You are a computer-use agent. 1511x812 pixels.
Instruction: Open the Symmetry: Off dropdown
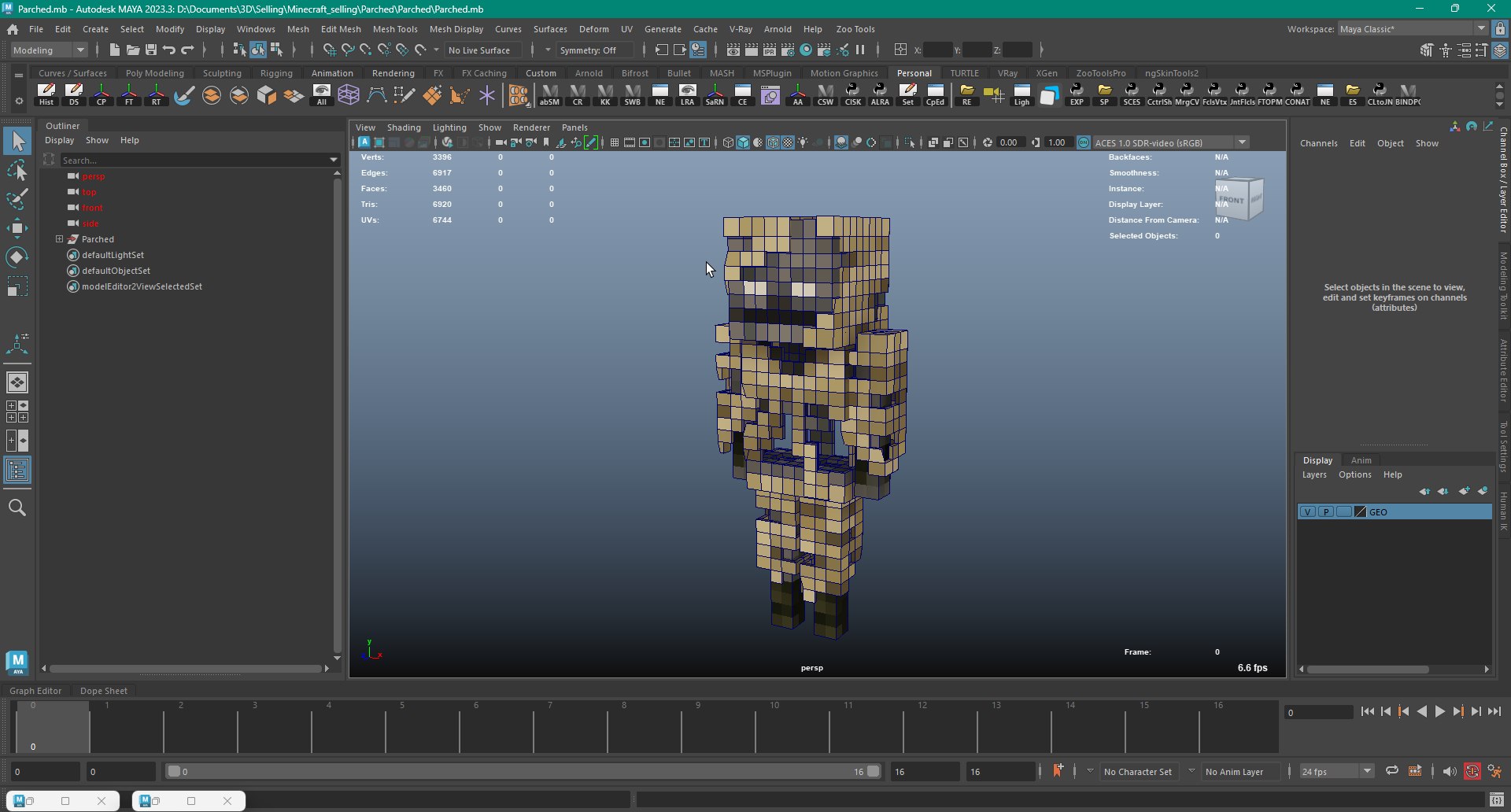(x=593, y=50)
